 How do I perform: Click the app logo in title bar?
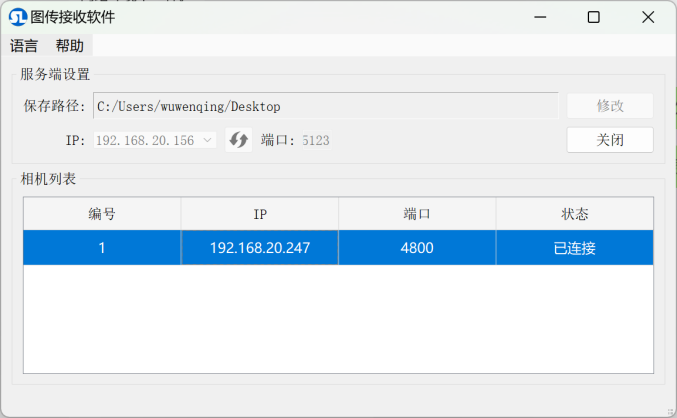click(x=18, y=17)
